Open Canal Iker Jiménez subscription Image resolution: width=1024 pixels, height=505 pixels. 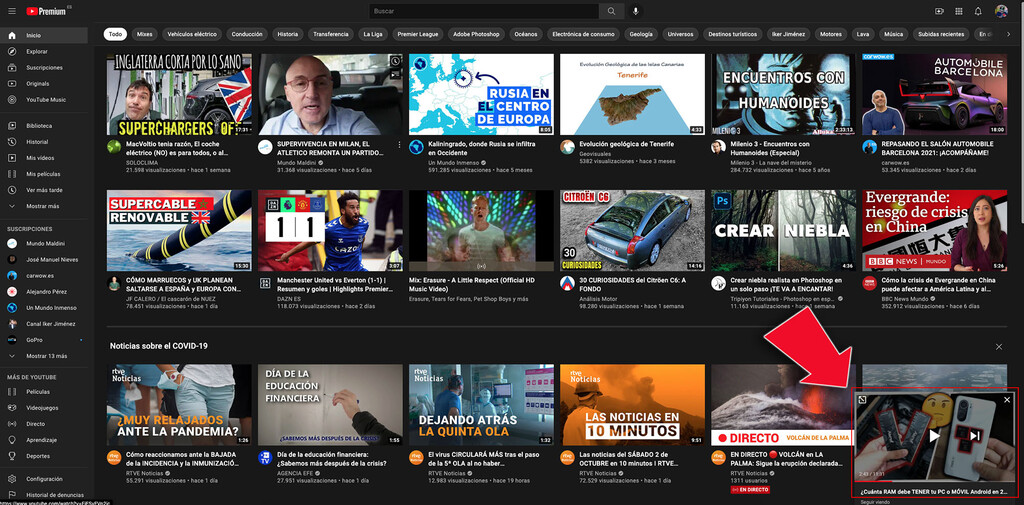tap(44, 323)
